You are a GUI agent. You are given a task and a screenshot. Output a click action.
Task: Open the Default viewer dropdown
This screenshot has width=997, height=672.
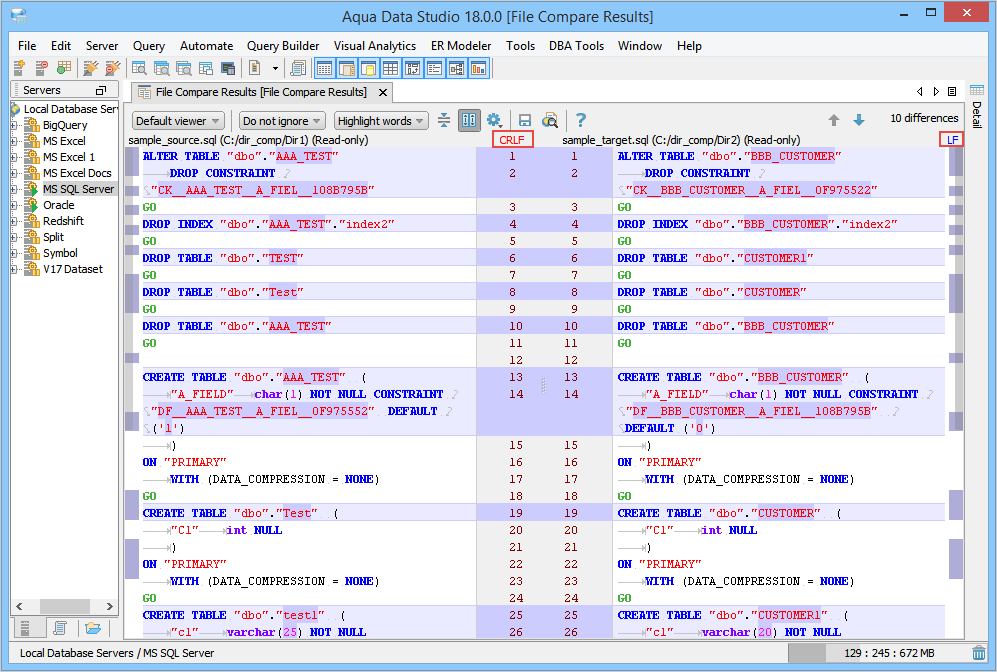point(178,121)
